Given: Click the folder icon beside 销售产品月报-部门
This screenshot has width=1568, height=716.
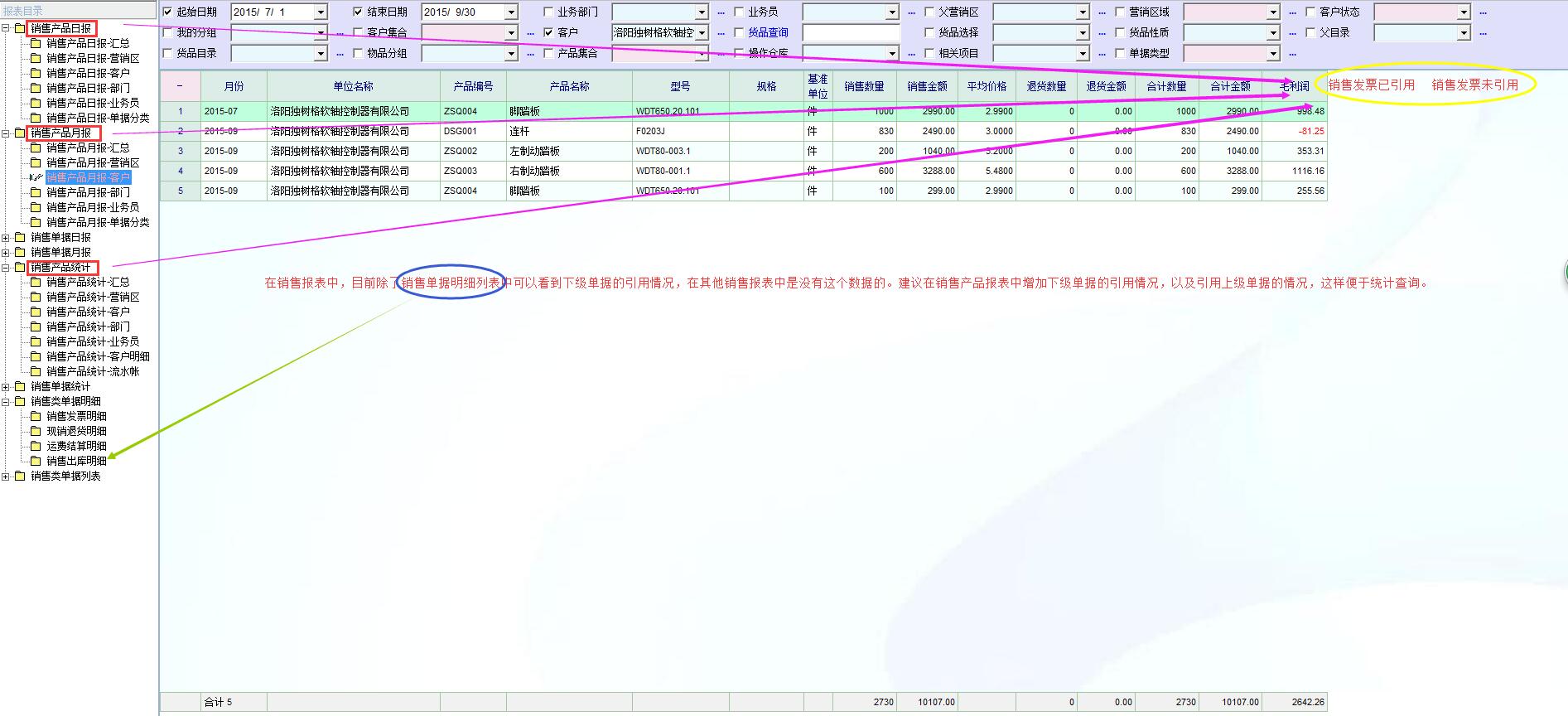Looking at the screenshot, I should 36,192.
